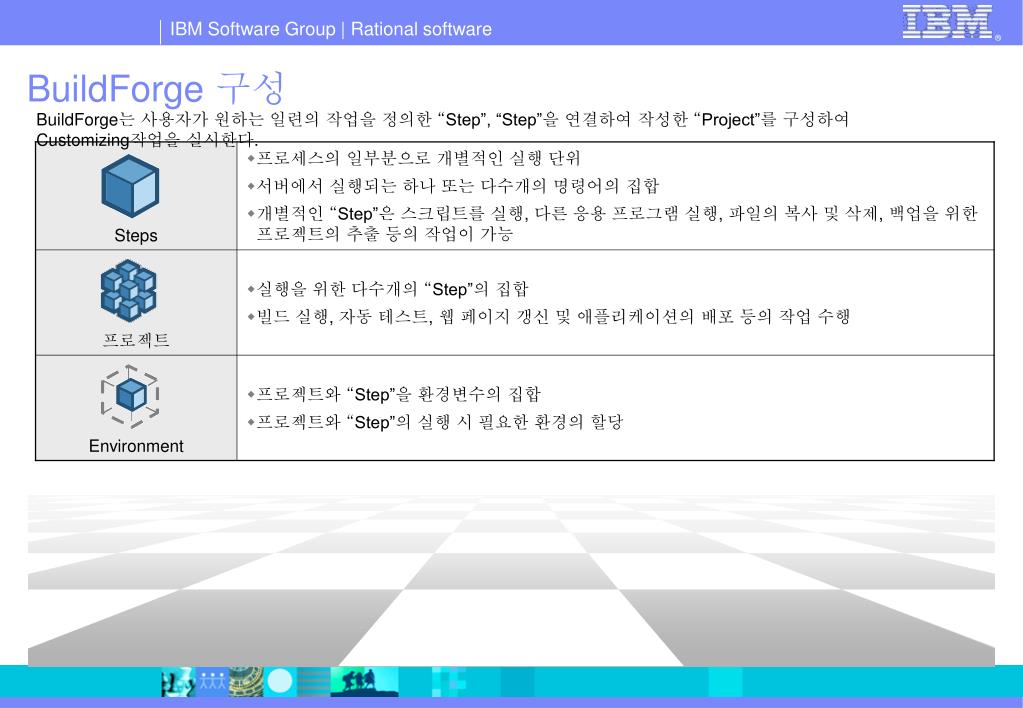Click bullet '실행을 위한 다수개의 "Step"의 집합'
The width and height of the screenshot is (1023, 708).
pyautogui.click(x=392, y=289)
